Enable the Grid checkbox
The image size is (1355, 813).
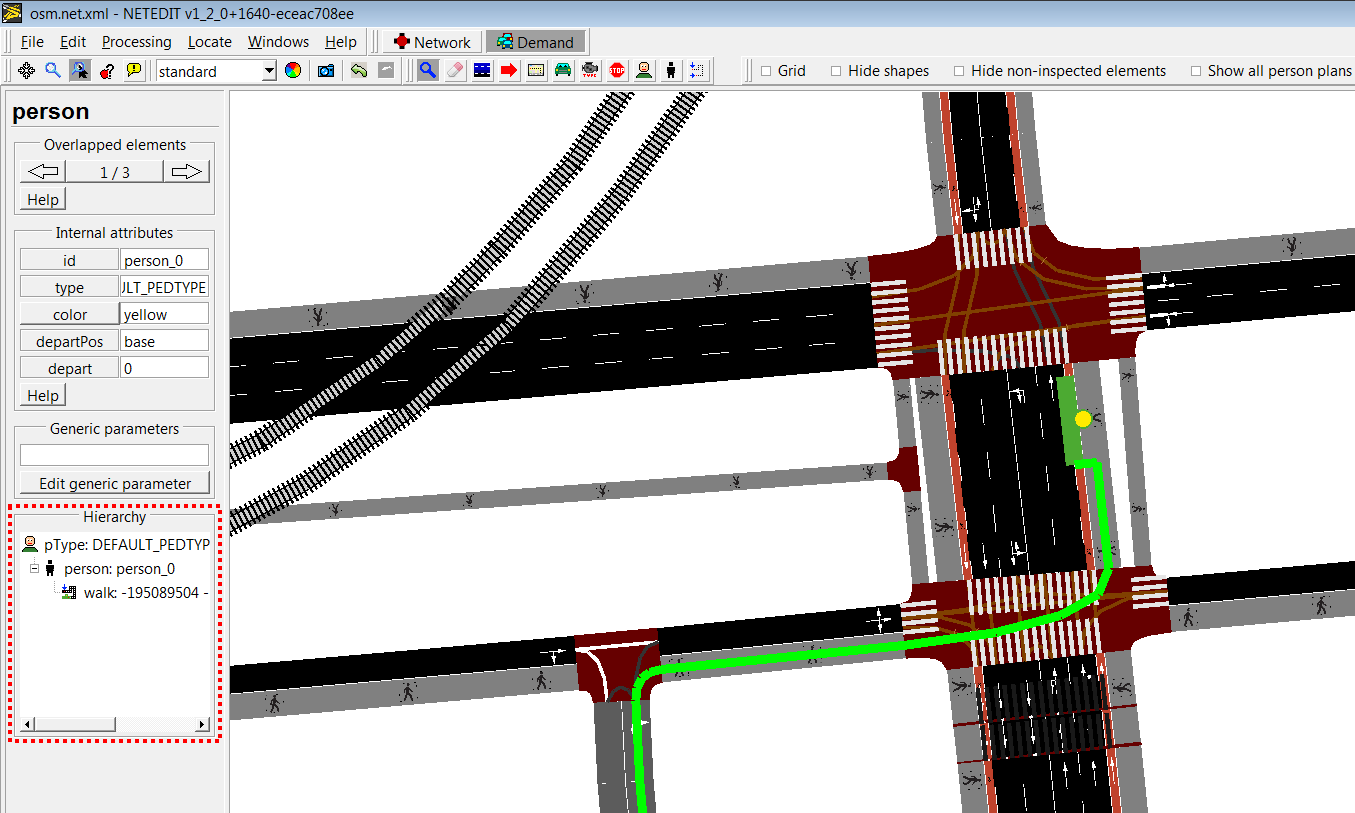click(766, 71)
